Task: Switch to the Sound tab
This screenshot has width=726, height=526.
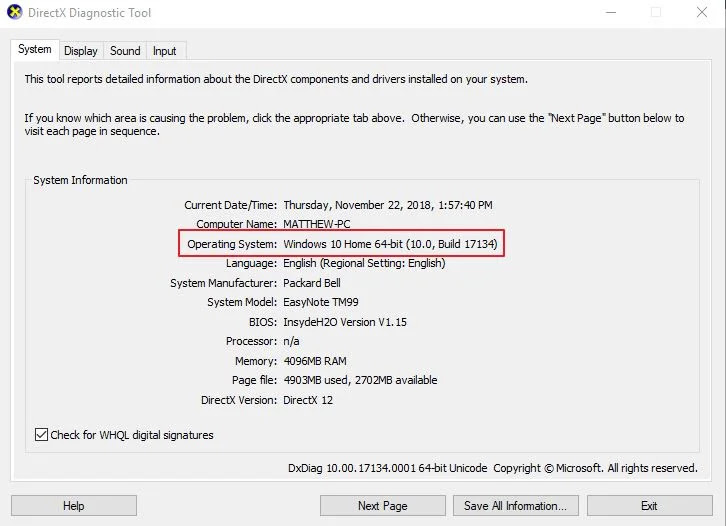Action: click(x=125, y=51)
